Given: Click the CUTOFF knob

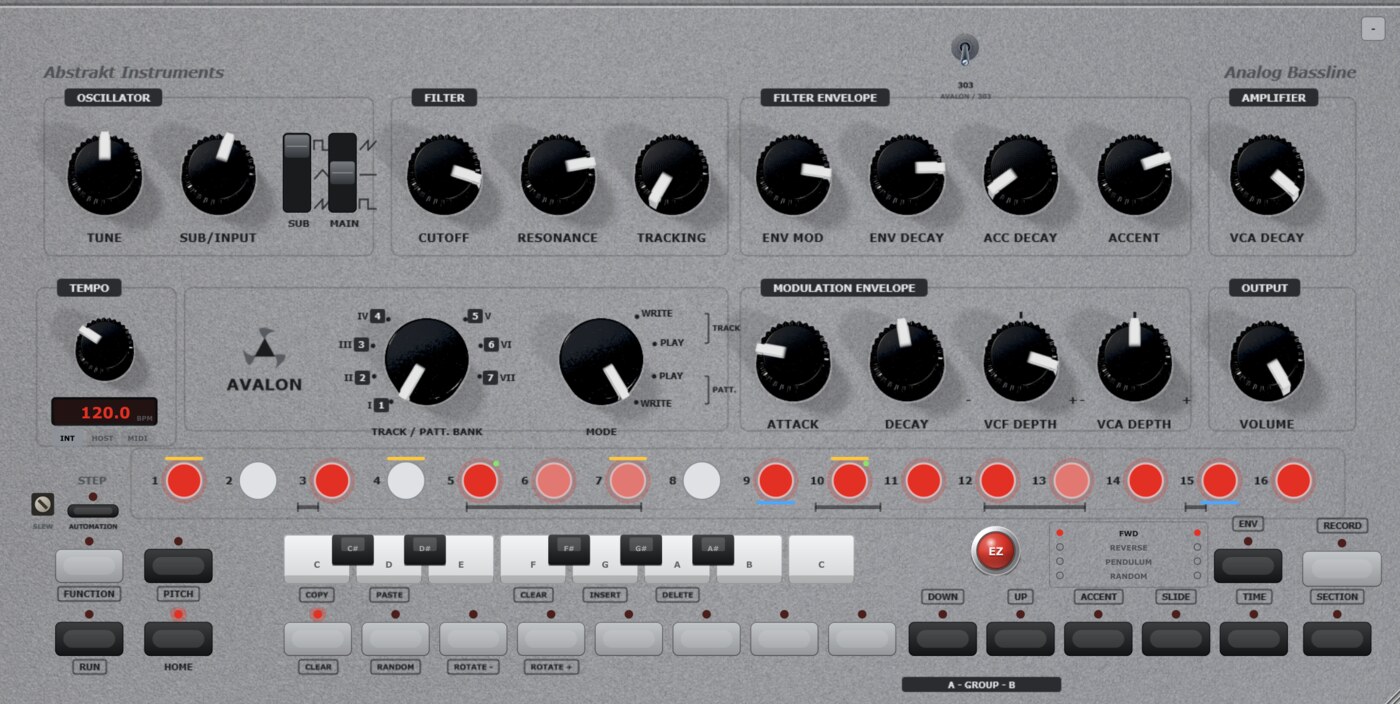Looking at the screenshot, I should coord(444,176).
